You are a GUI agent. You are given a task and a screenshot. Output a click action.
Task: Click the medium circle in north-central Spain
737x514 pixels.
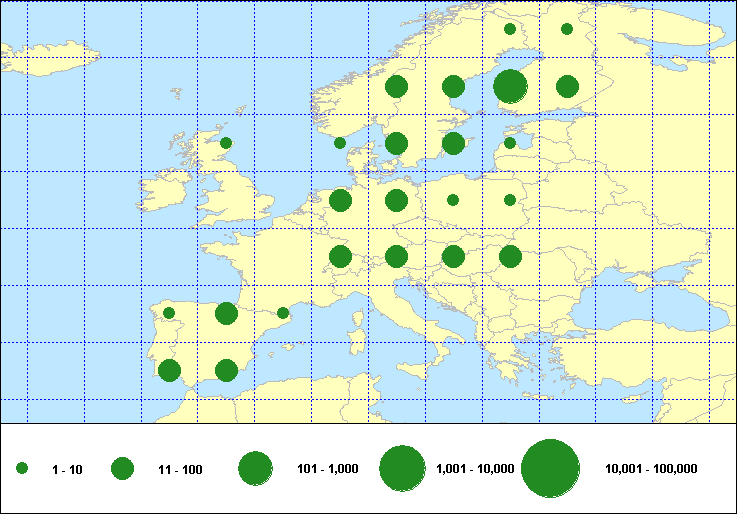click(226, 314)
